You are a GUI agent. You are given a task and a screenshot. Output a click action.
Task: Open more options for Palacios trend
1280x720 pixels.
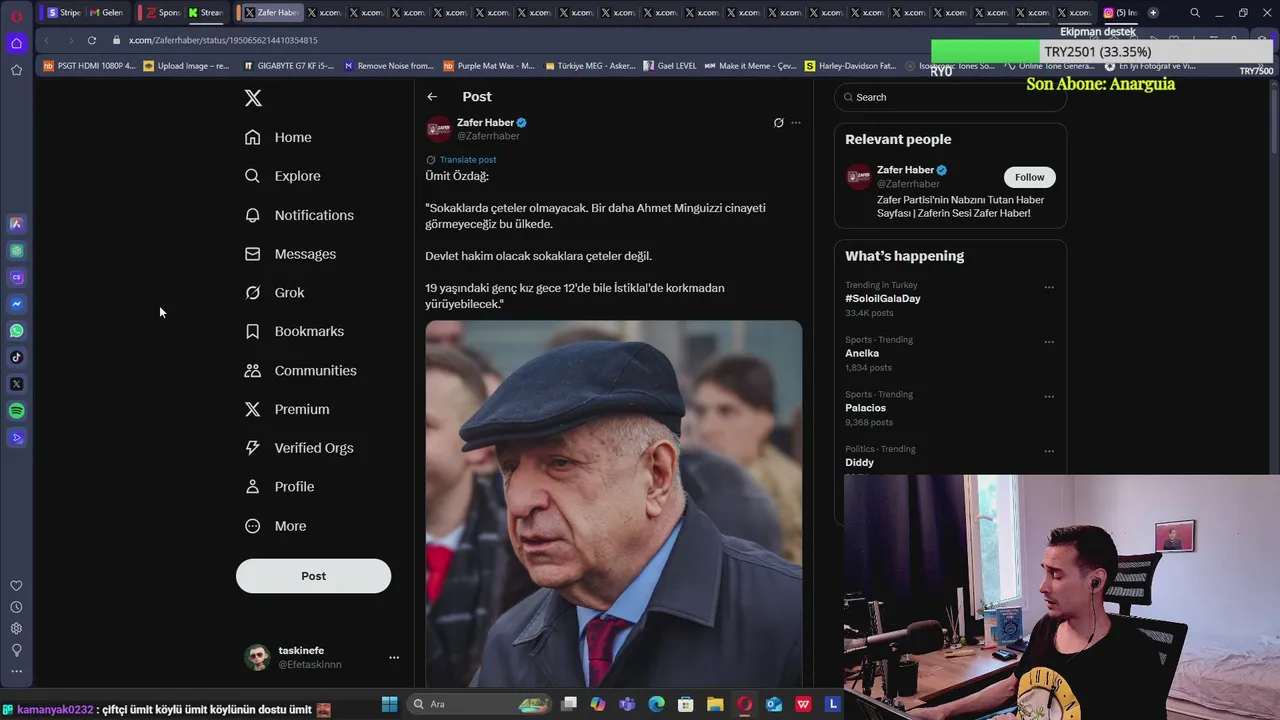[1049, 396]
